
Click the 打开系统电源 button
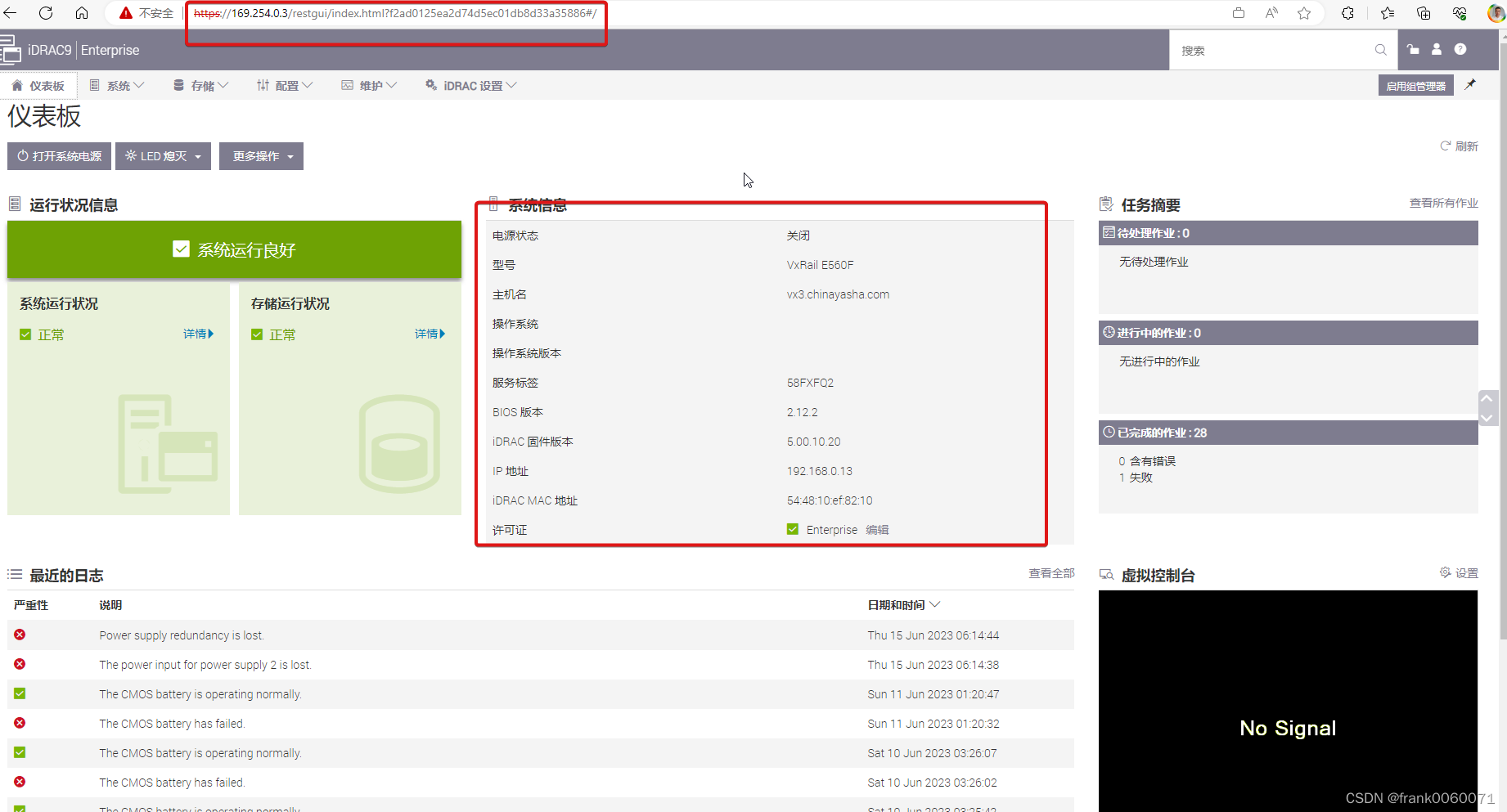[x=58, y=155]
